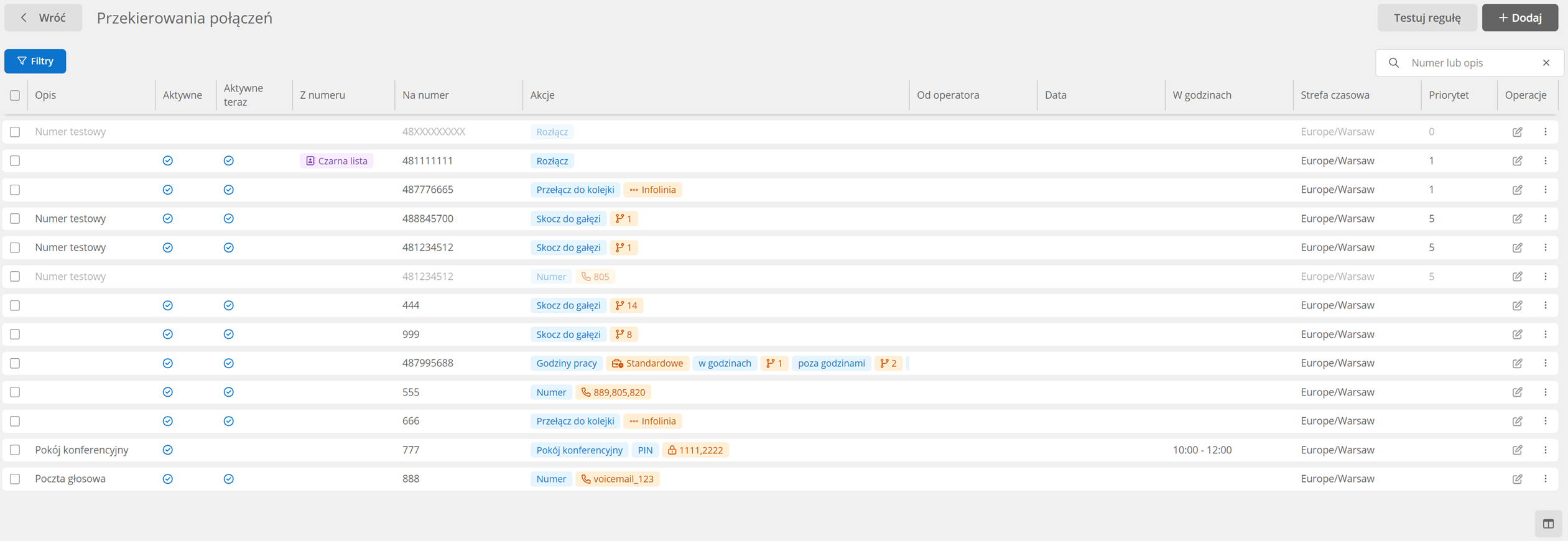1568x541 pixels.
Task: Click the Czarna lista tag
Action: [x=336, y=160]
